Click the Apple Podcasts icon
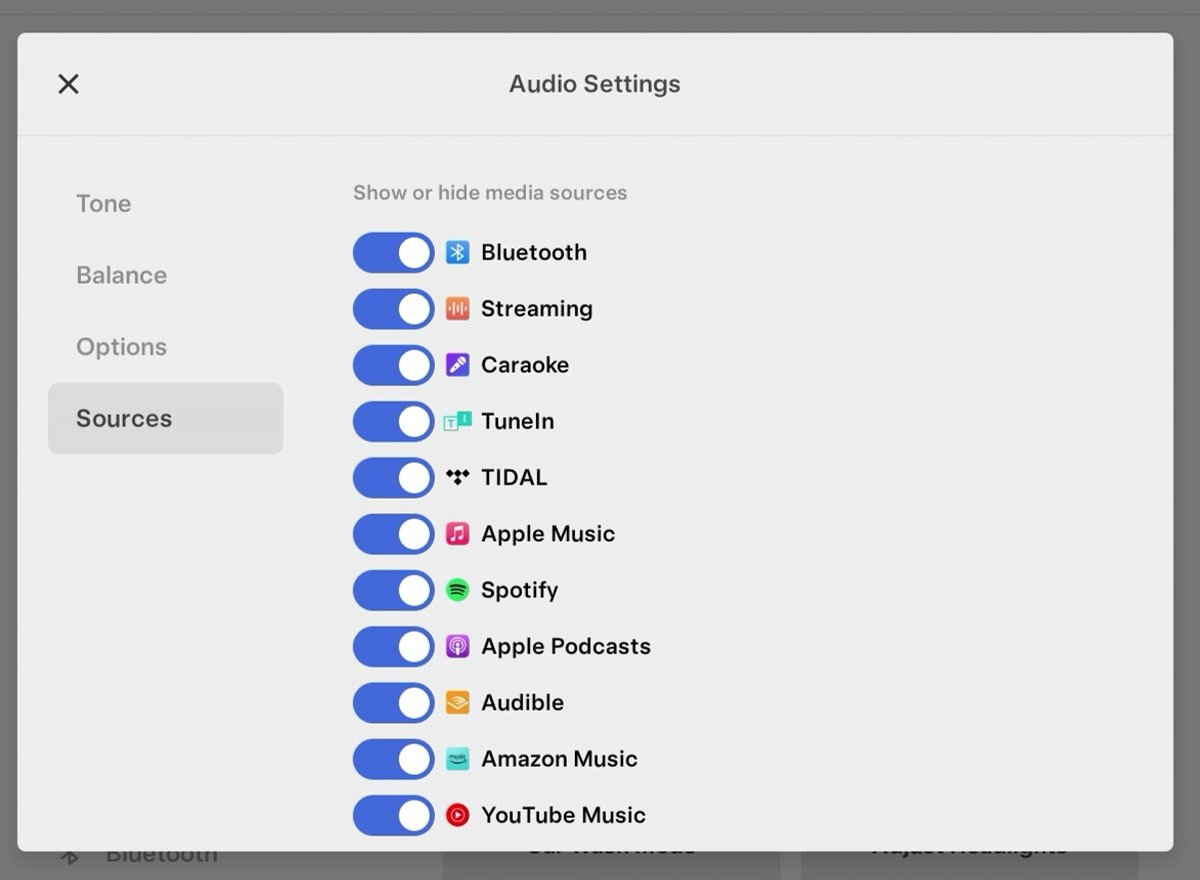Viewport: 1200px width, 880px height. click(457, 646)
